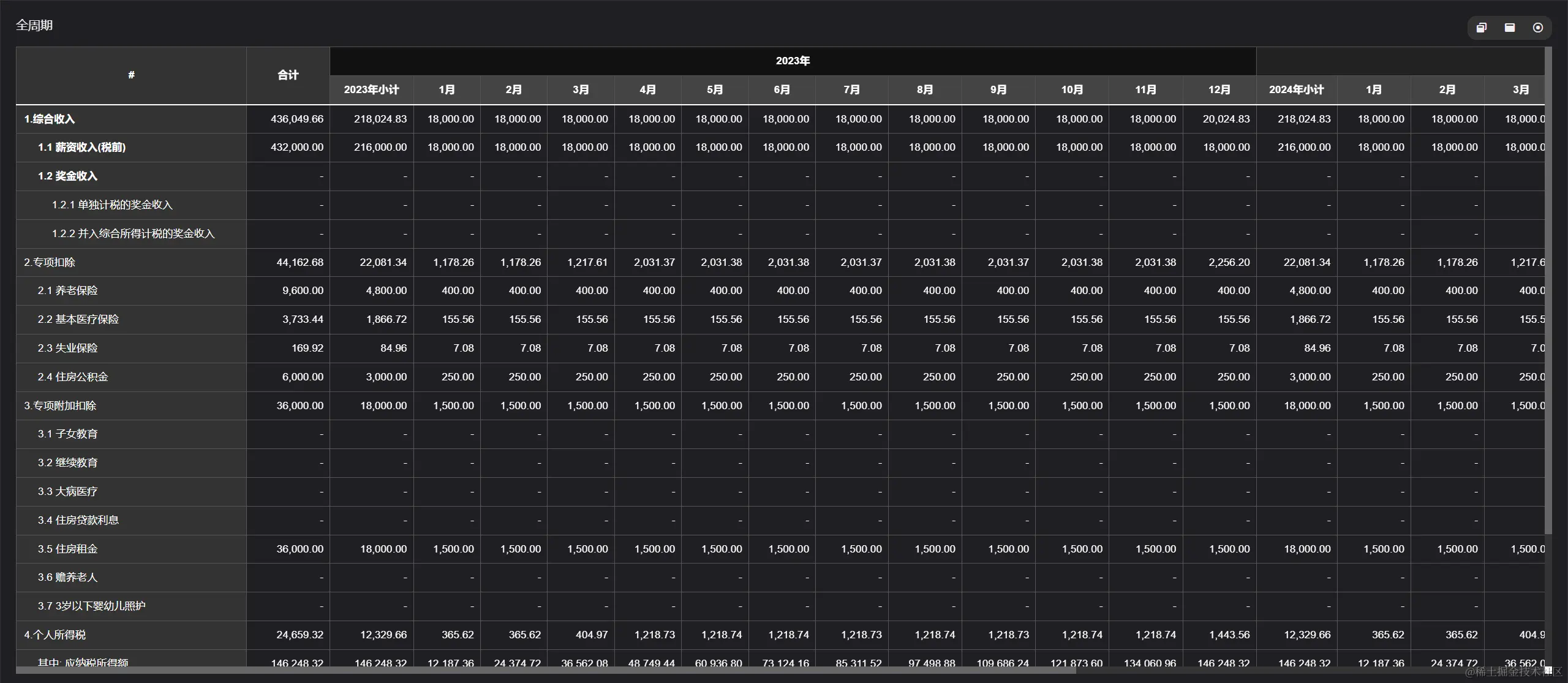Select the 2.专项扣除 row label

50,262
